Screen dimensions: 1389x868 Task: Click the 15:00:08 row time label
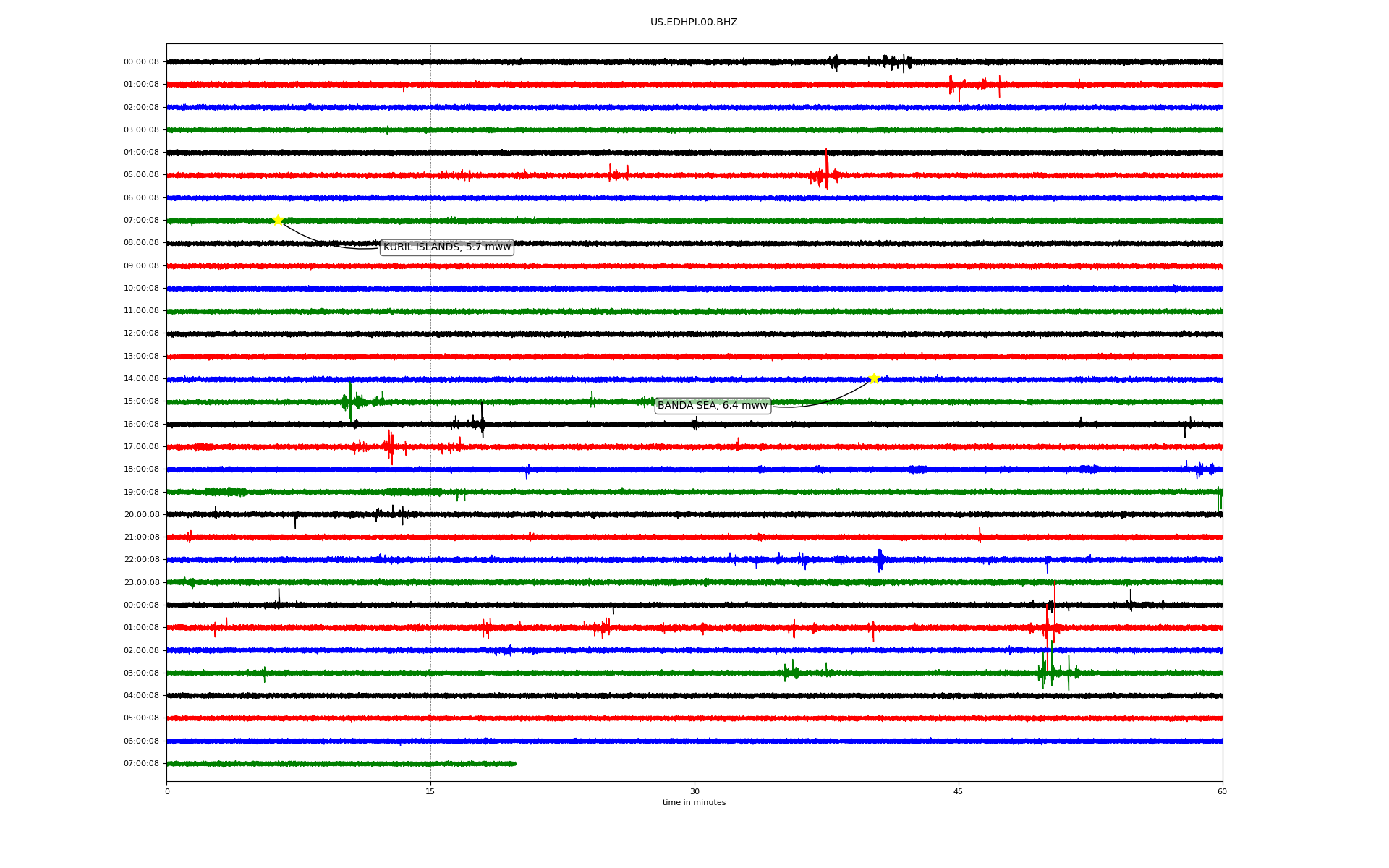coord(141,401)
